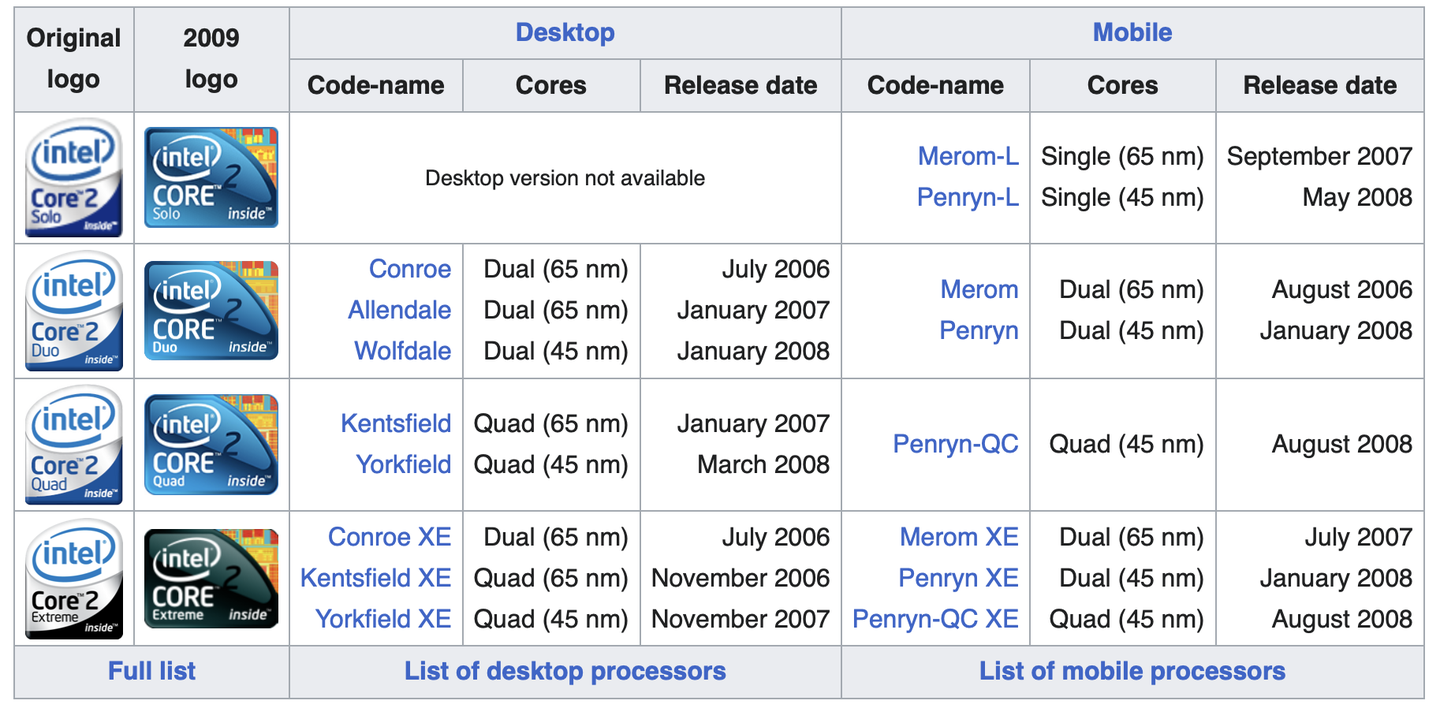Open the Conroe code-name link
1440x708 pixels.
[410, 269]
